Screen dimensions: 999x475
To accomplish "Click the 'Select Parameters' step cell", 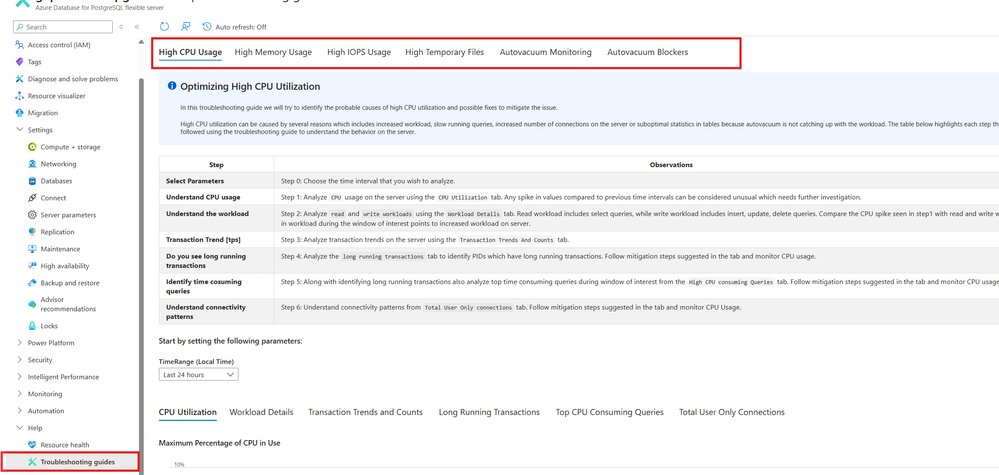I will pos(217,181).
